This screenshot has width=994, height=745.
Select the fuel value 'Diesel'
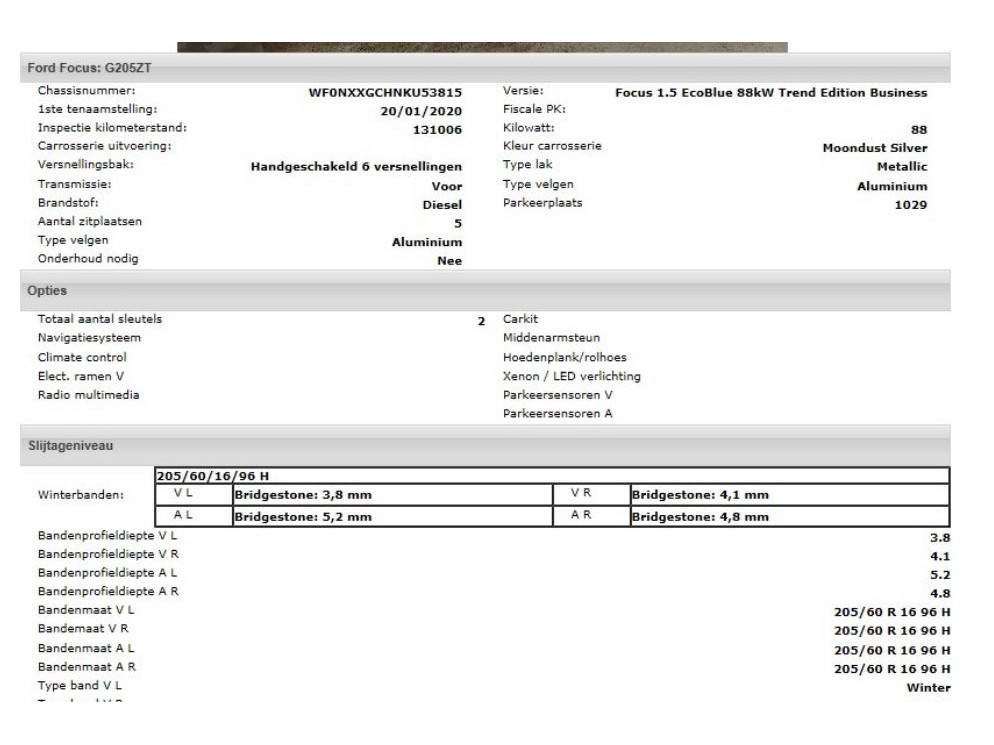tap(442, 205)
